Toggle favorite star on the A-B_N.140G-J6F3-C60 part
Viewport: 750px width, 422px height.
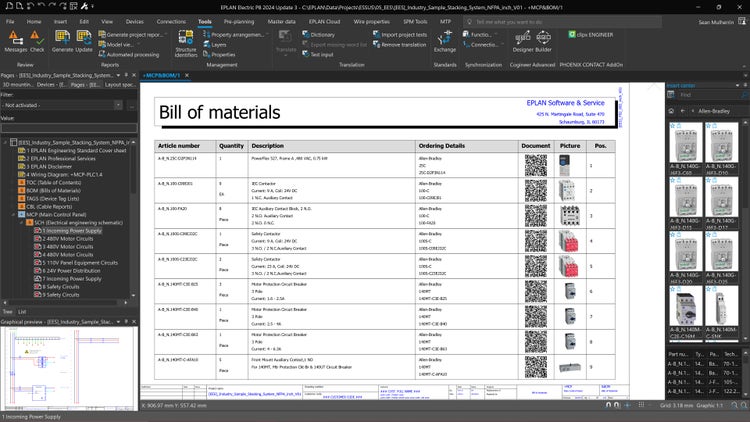671,128
